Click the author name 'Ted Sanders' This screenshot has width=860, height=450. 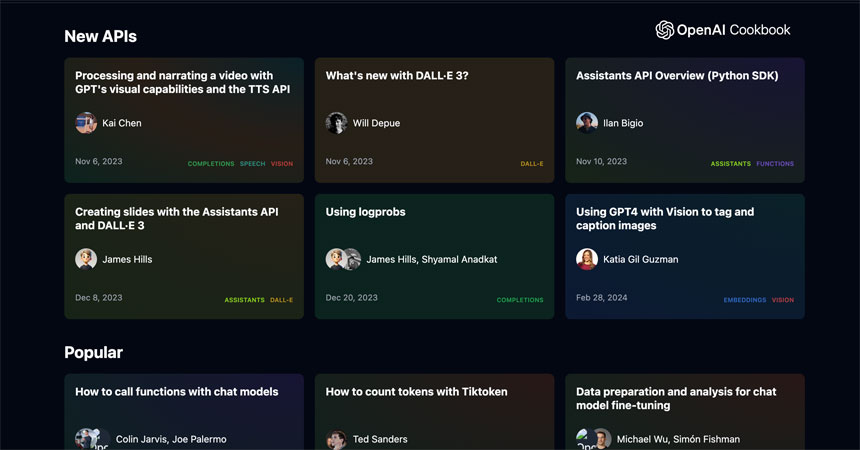[380, 439]
